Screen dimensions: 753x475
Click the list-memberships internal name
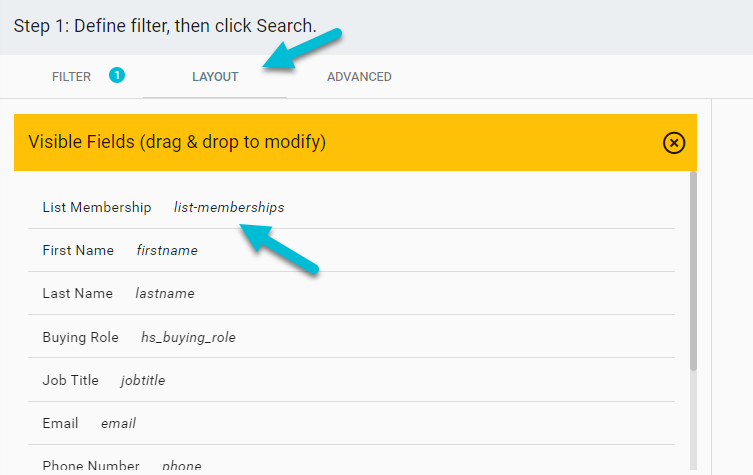point(229,207)
